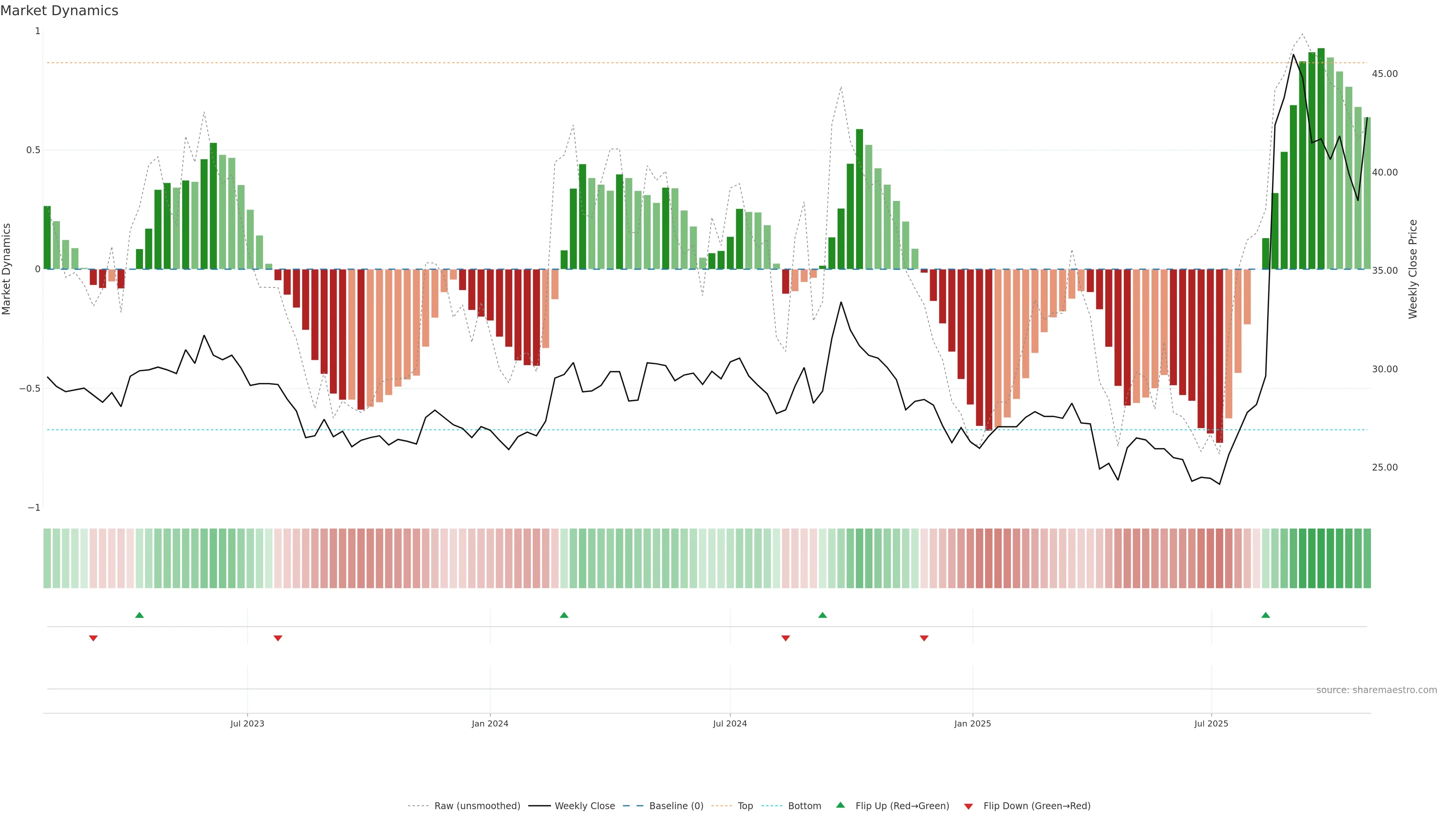Click the red flip-down marker just after Jul 2023
The image size is (1456, 819).
[278, 638]
